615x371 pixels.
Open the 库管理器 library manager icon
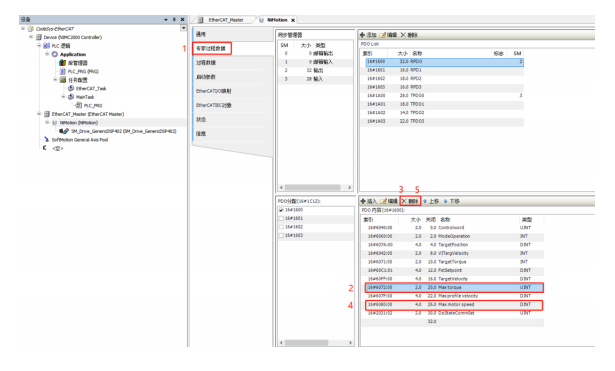62,63
